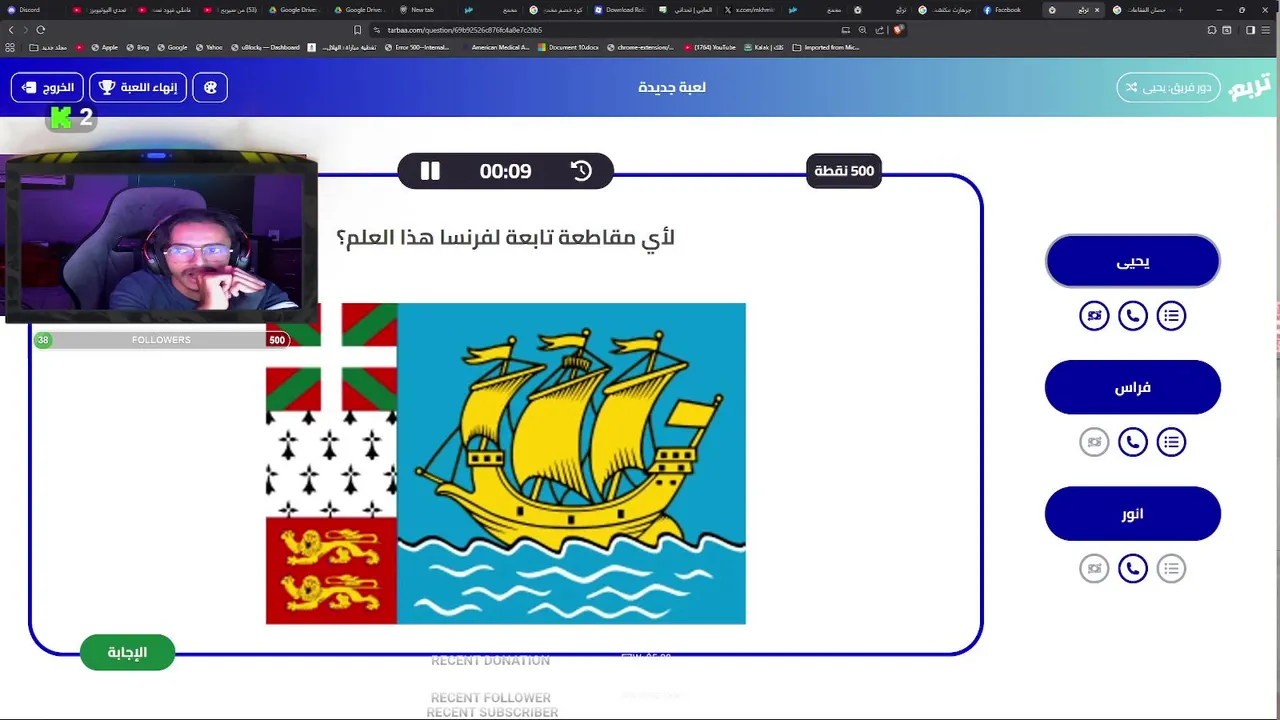Use فراس team's list lifeline icon
This screenshot has height=720, width=1280.
(x=1171, y=442)
